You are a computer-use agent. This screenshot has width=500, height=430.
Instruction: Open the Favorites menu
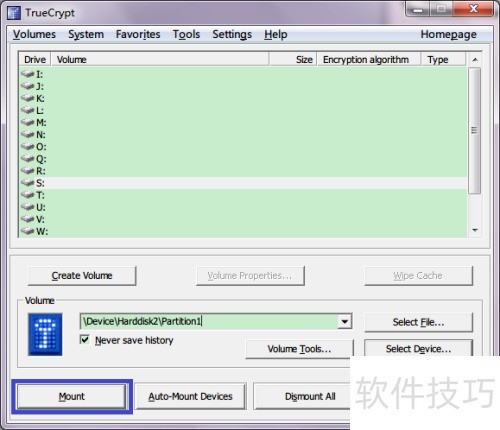pos(138,34)
